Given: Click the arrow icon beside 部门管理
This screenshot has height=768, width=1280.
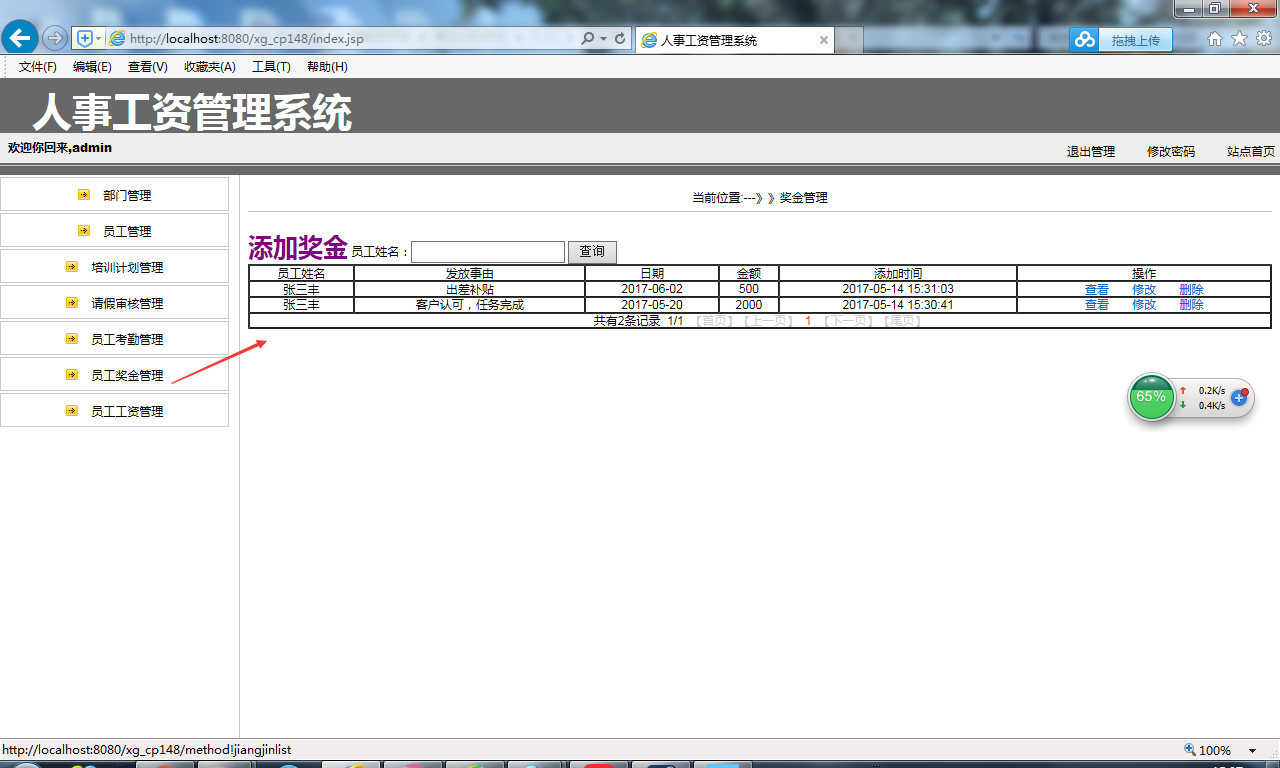Looking at the screenshot, I should coord(84,195).
